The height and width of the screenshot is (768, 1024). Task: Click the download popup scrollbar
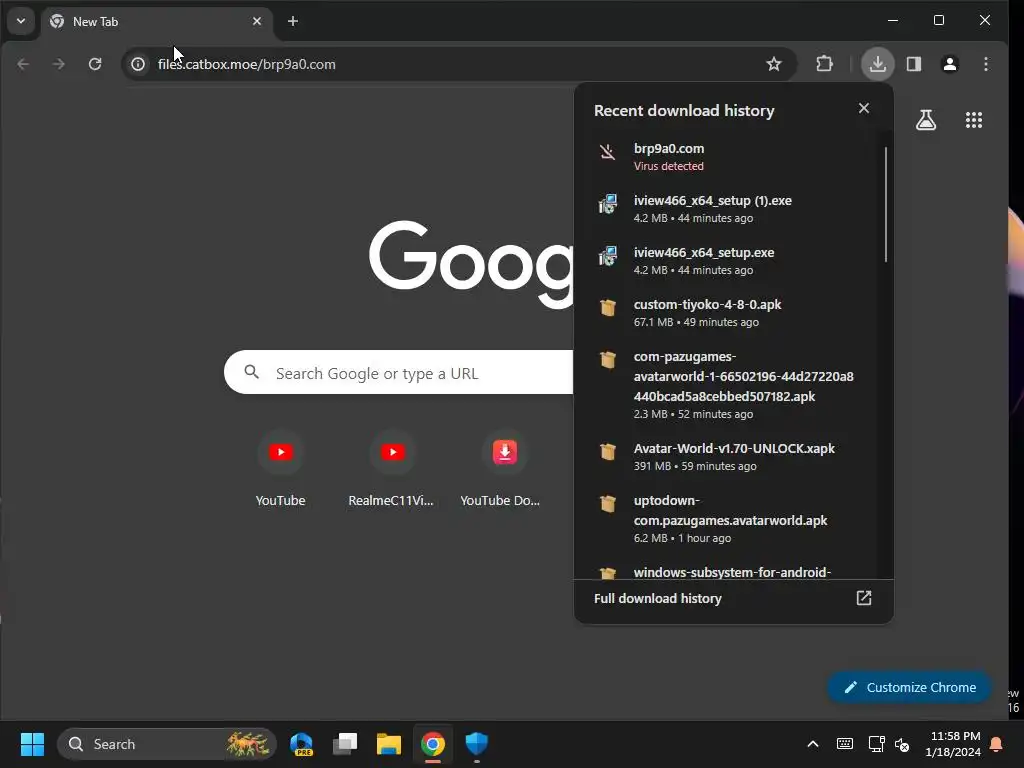886,204
